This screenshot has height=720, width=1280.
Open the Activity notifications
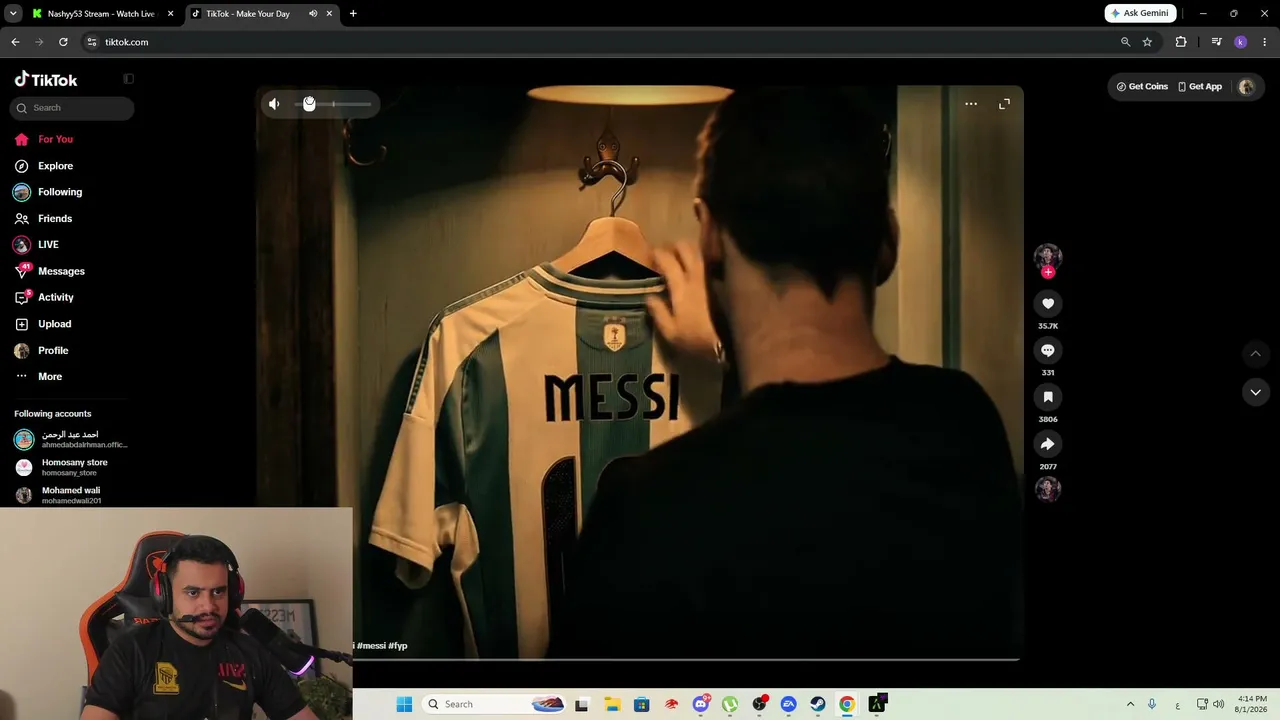click(x=56, y=297)
